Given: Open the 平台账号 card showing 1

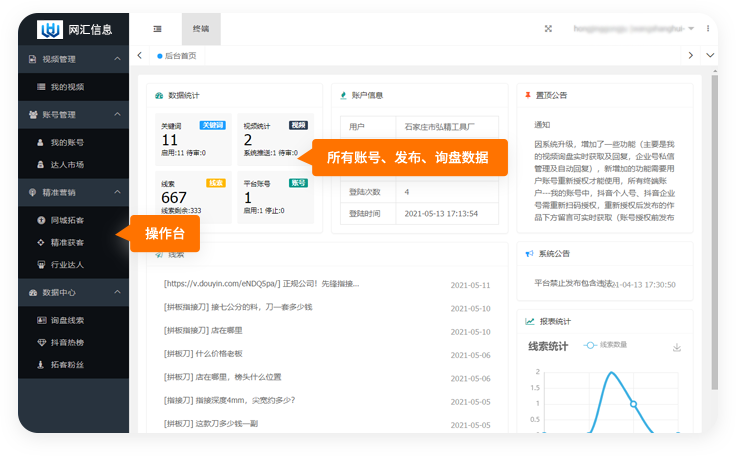Looking at the screenshot, I should click(x=276, y=197).
